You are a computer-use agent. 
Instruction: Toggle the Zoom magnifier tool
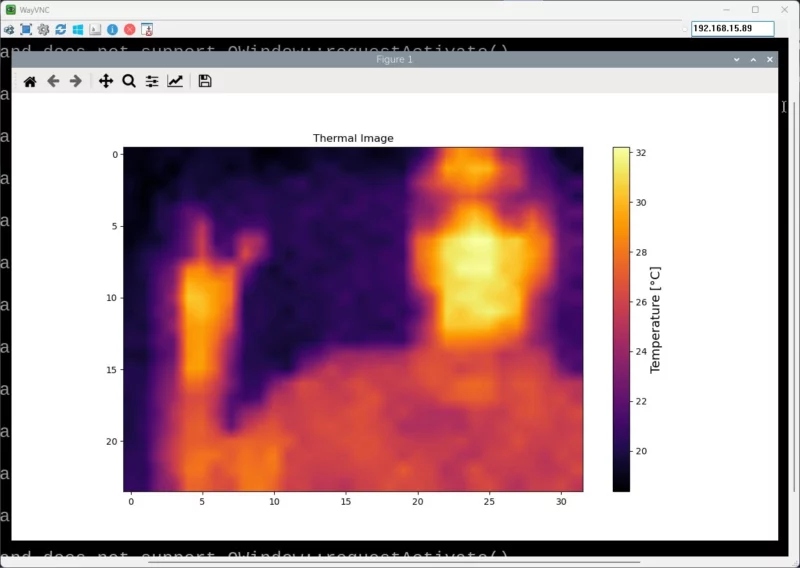[x=129, y=81]
